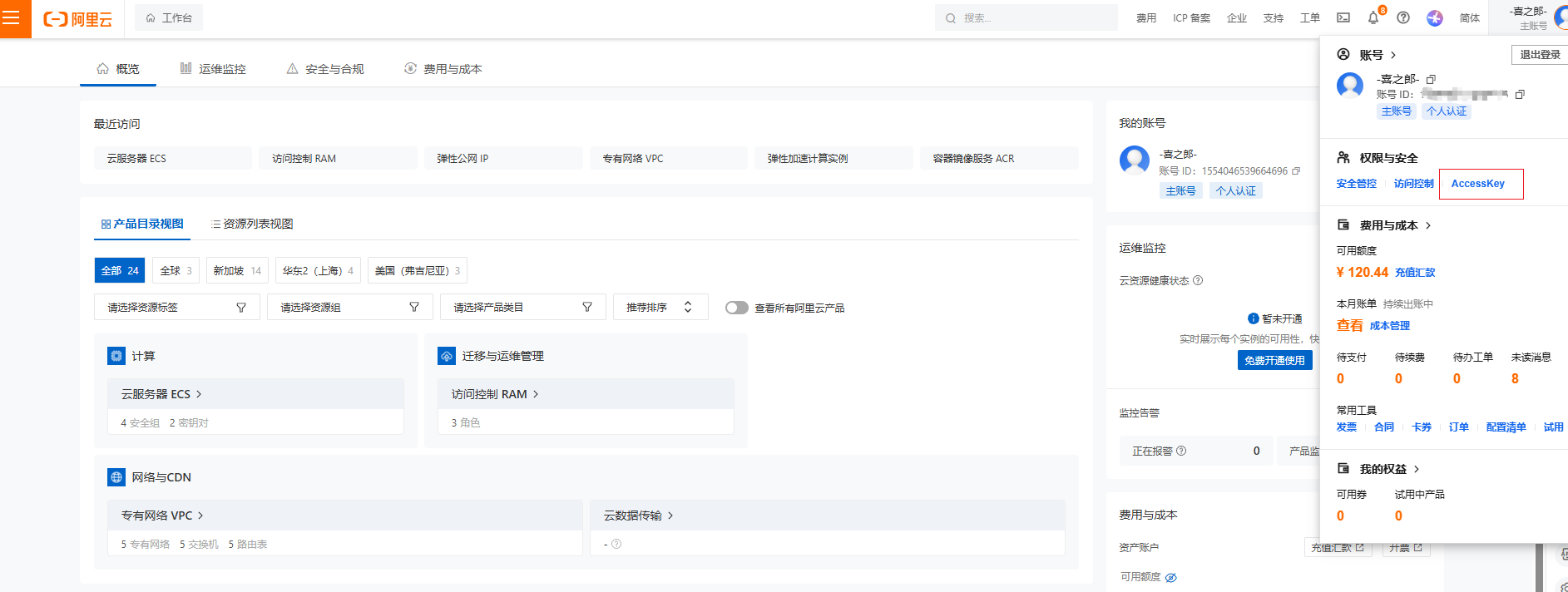Click the 费用与成本 wallet icon in dropdown

[1343, 224]
